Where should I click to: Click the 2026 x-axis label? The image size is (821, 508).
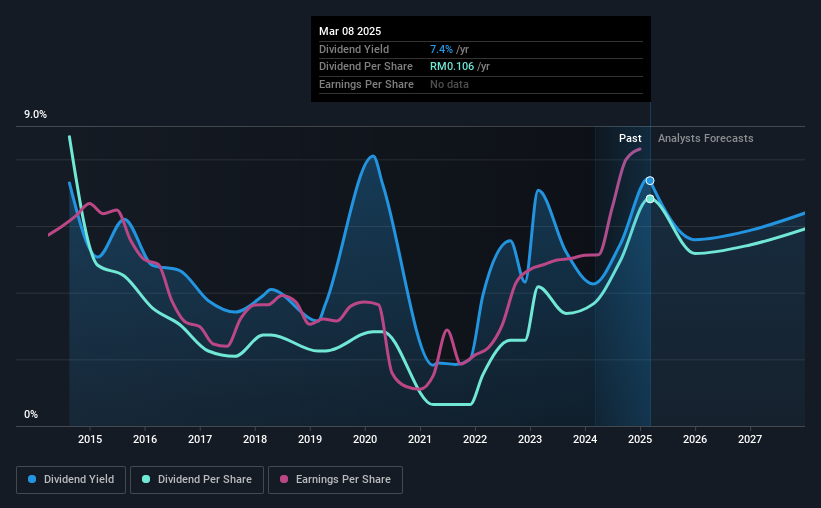click(x=695, y=439)
